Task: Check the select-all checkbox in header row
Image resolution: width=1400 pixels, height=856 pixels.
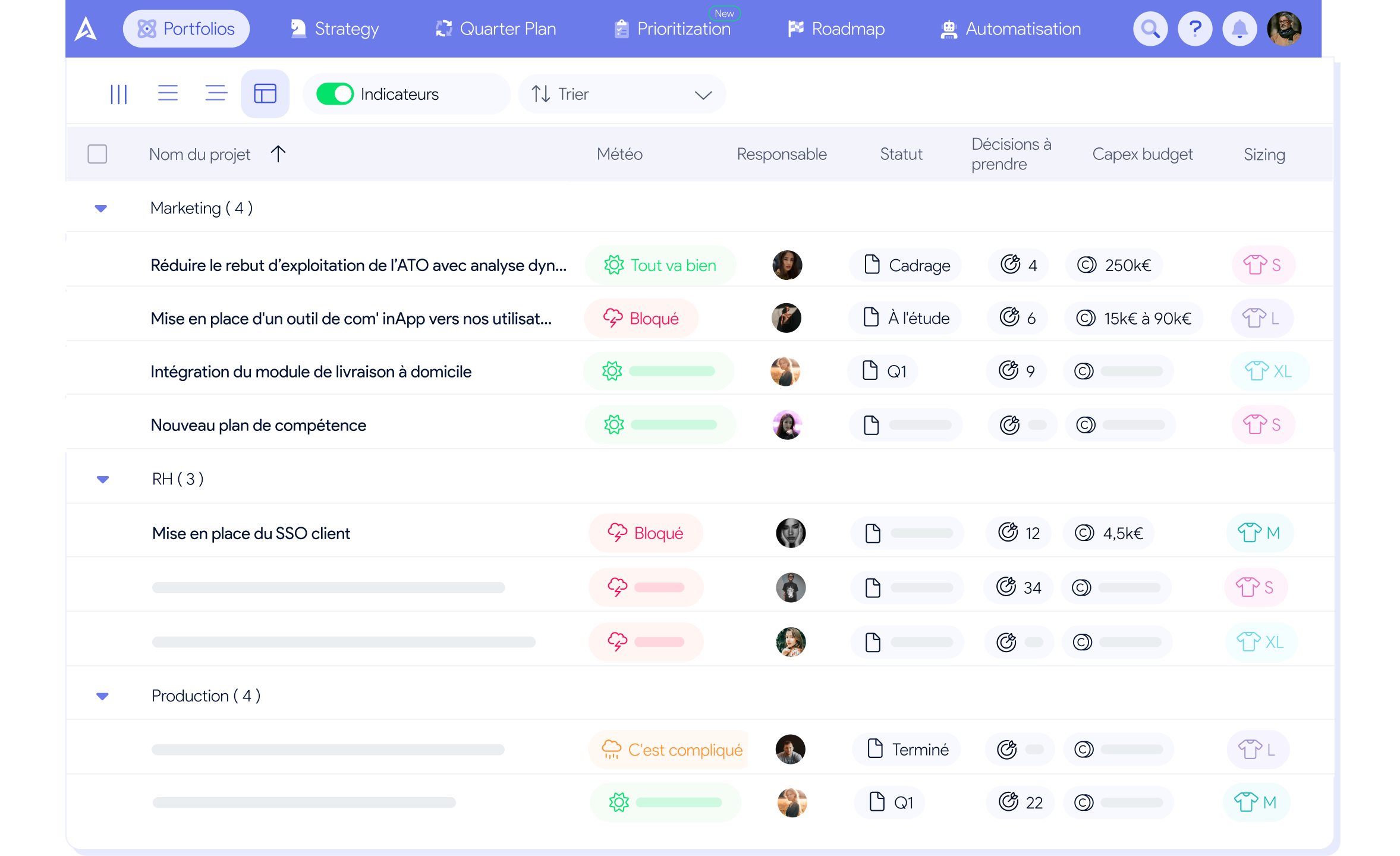Action: (x=97, y=153)
